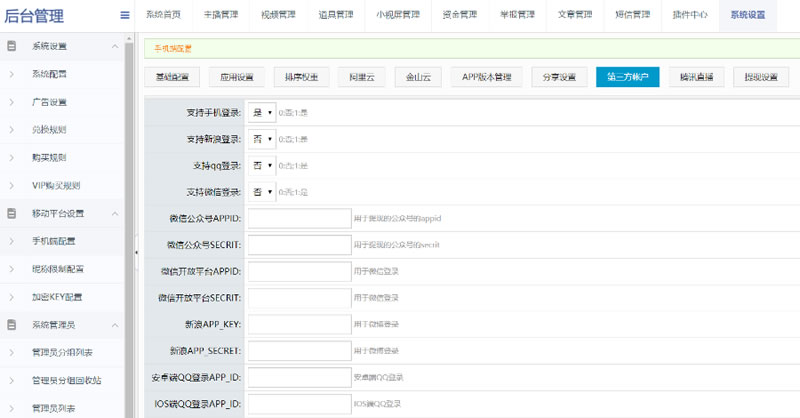
Task: Click the 微信公众号APPID input field
Action: pyautogui.click(x=298, y=218)
